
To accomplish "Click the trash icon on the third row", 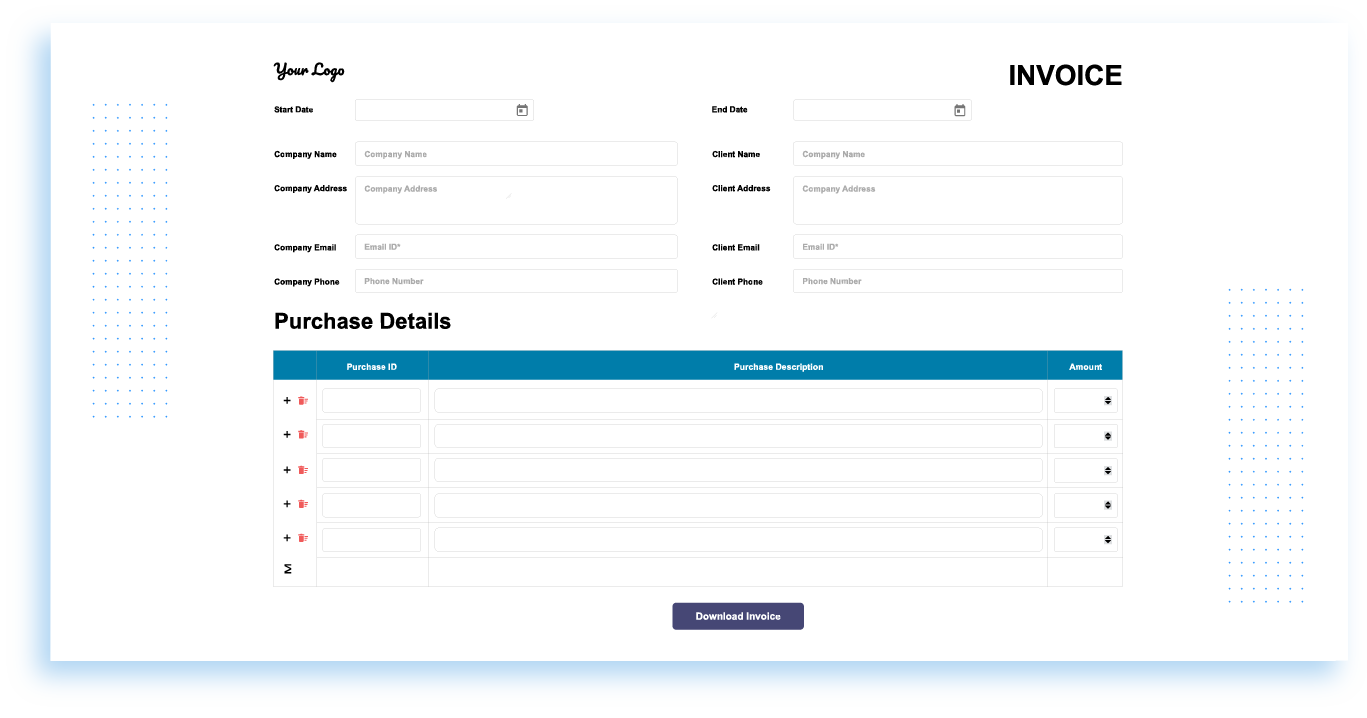I will click(303, 469).
